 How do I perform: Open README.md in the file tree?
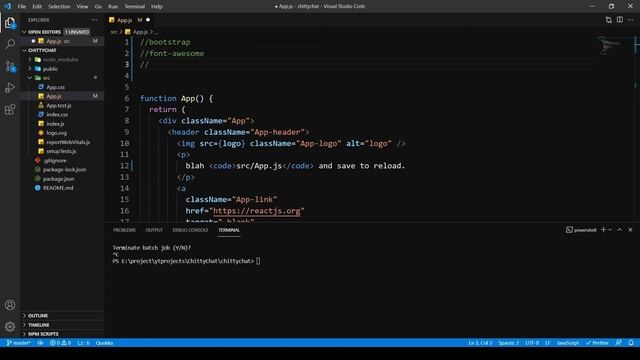pyautogui.click(x=58, y=188)
